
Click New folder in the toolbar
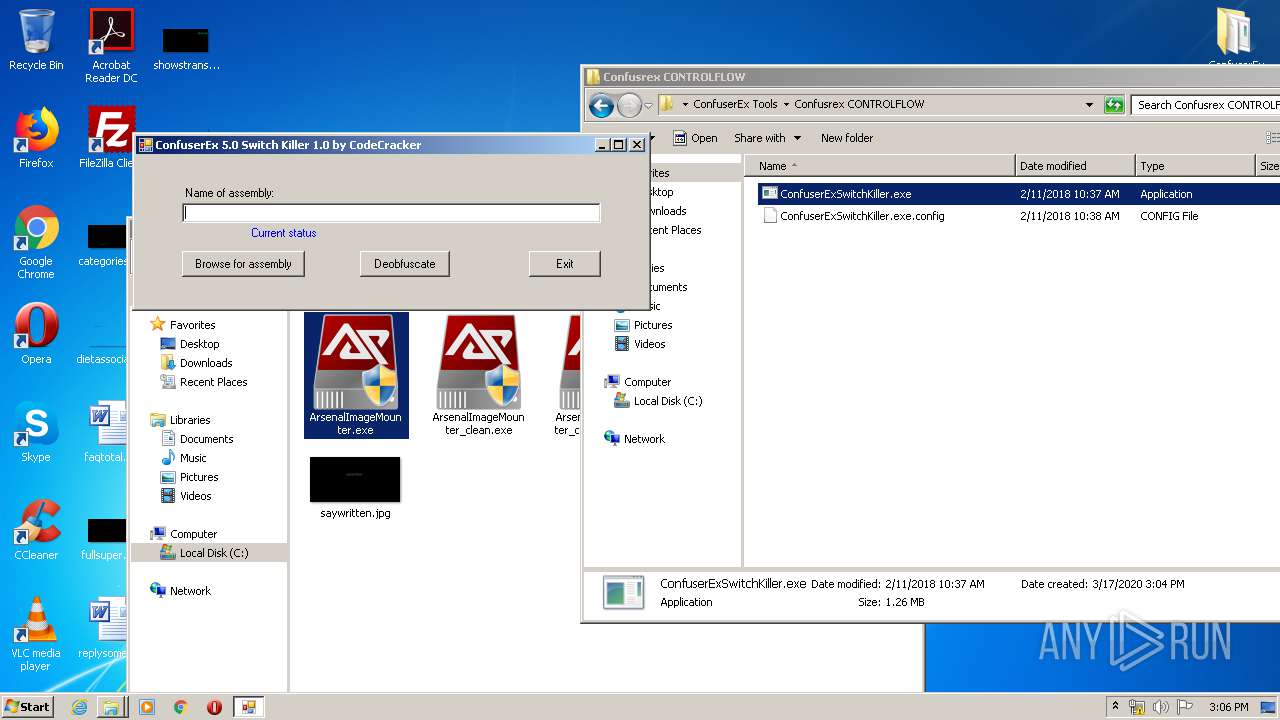pos(847,138)
